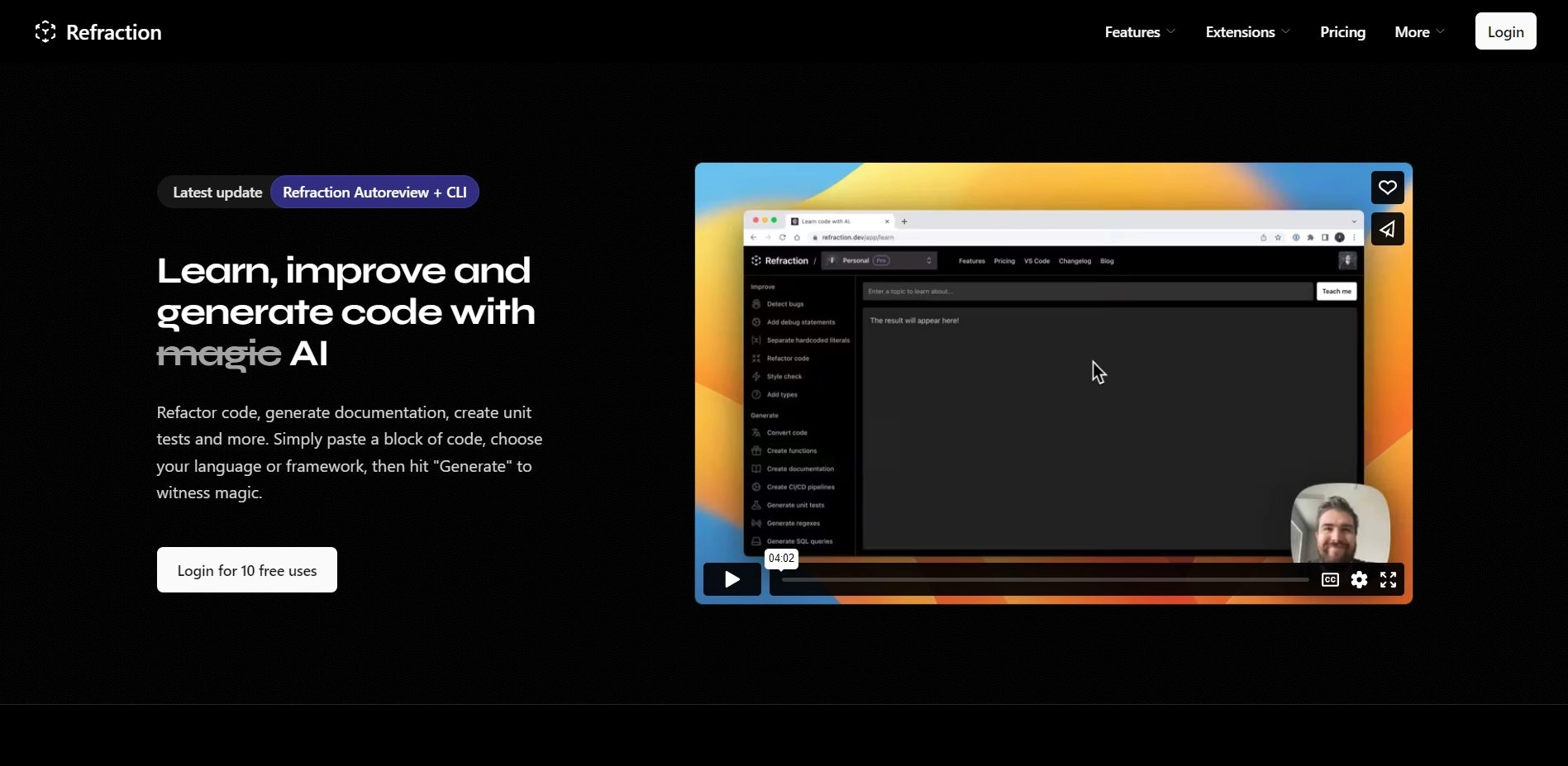
Task: Select Pricing in the navigation bar
Action: coord(1342,31)
